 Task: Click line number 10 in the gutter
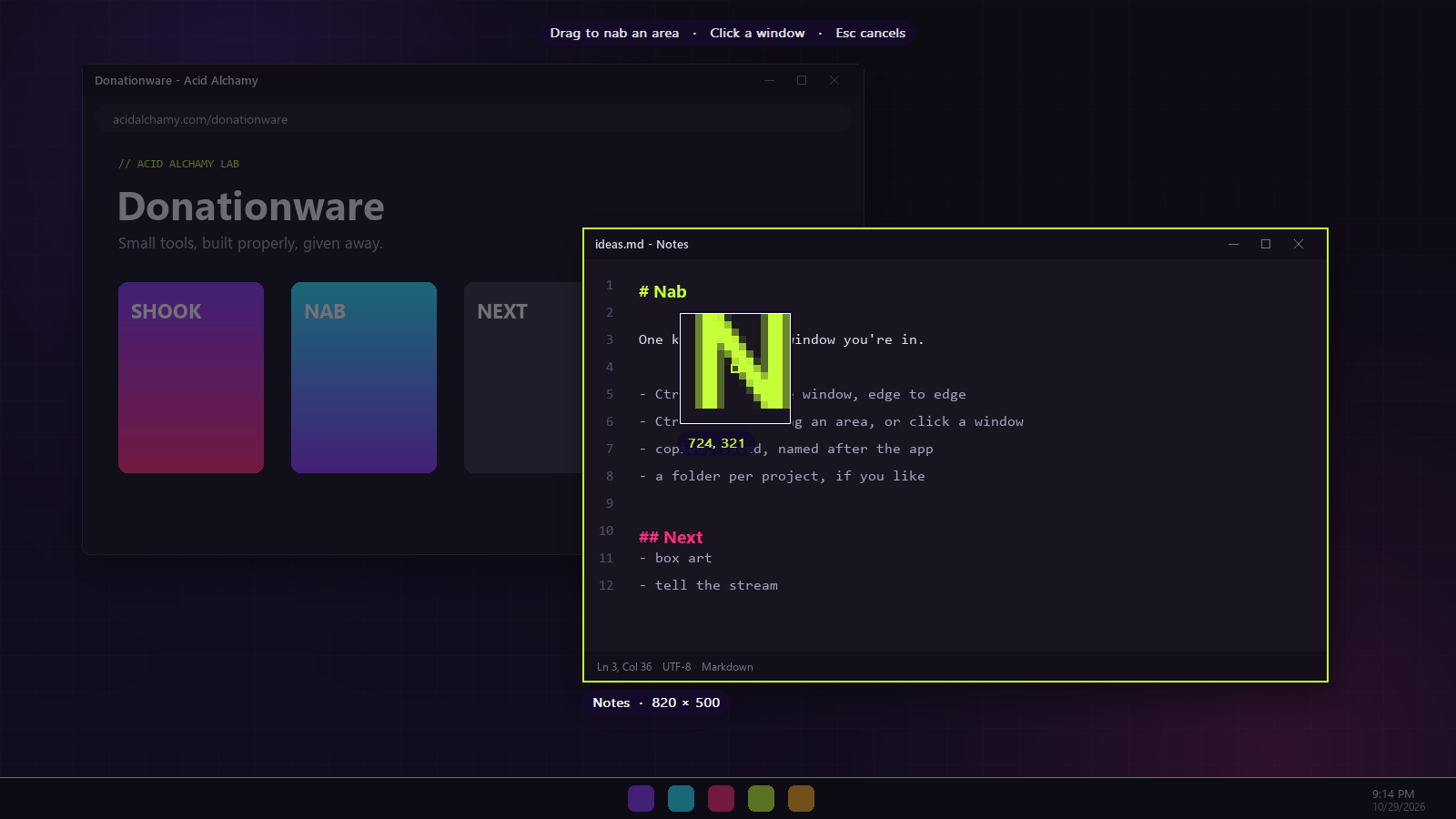tap(606, 531)
